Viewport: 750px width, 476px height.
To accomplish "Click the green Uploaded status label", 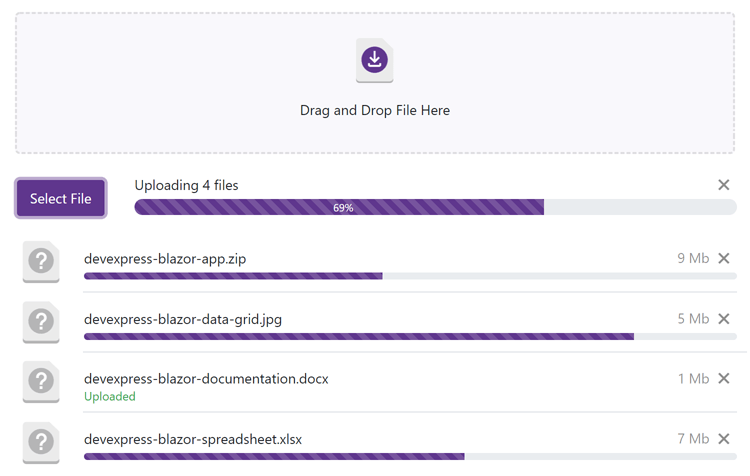I will (109, 396).
